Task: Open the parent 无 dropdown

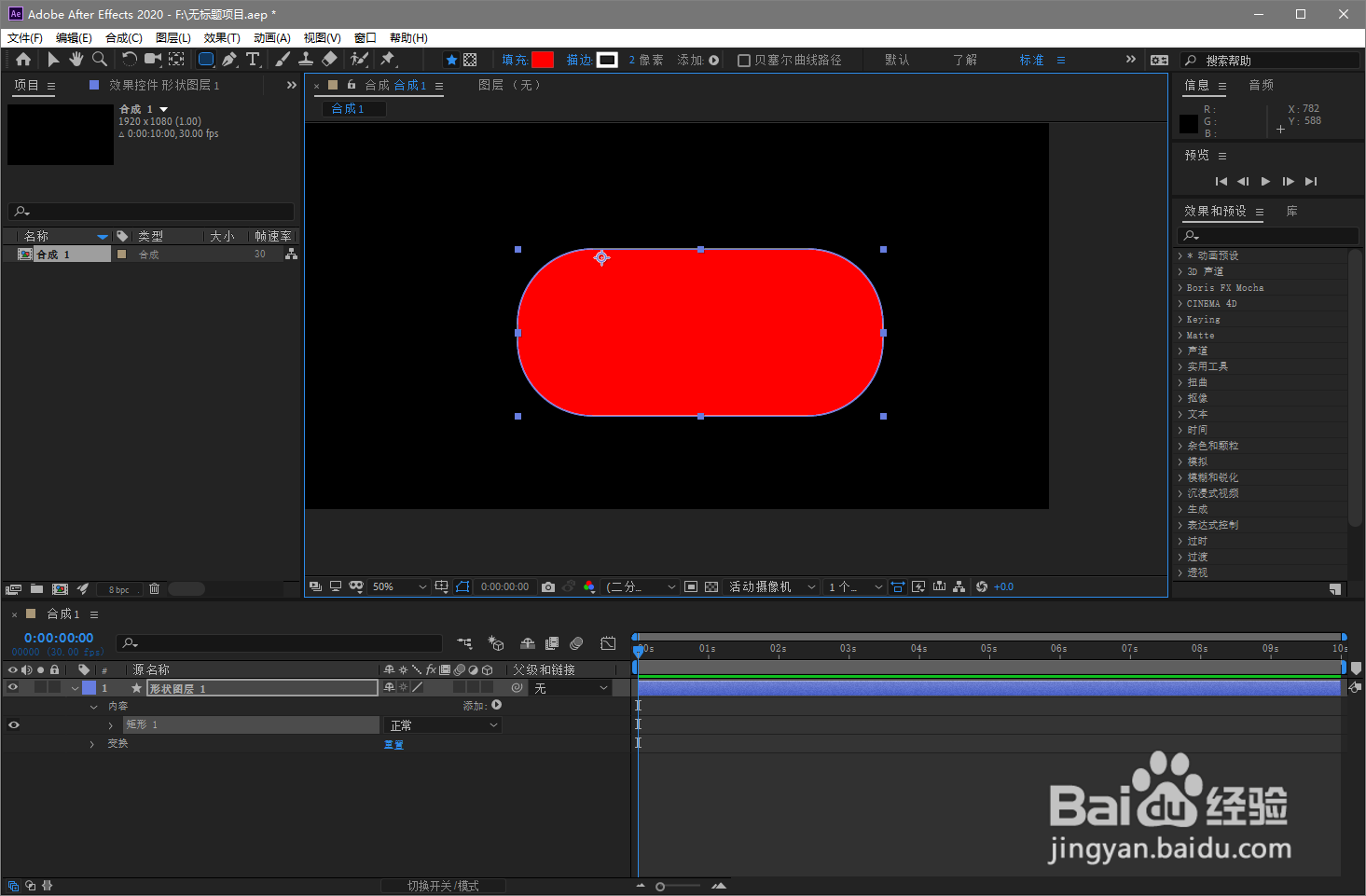Action: point(572,688)
